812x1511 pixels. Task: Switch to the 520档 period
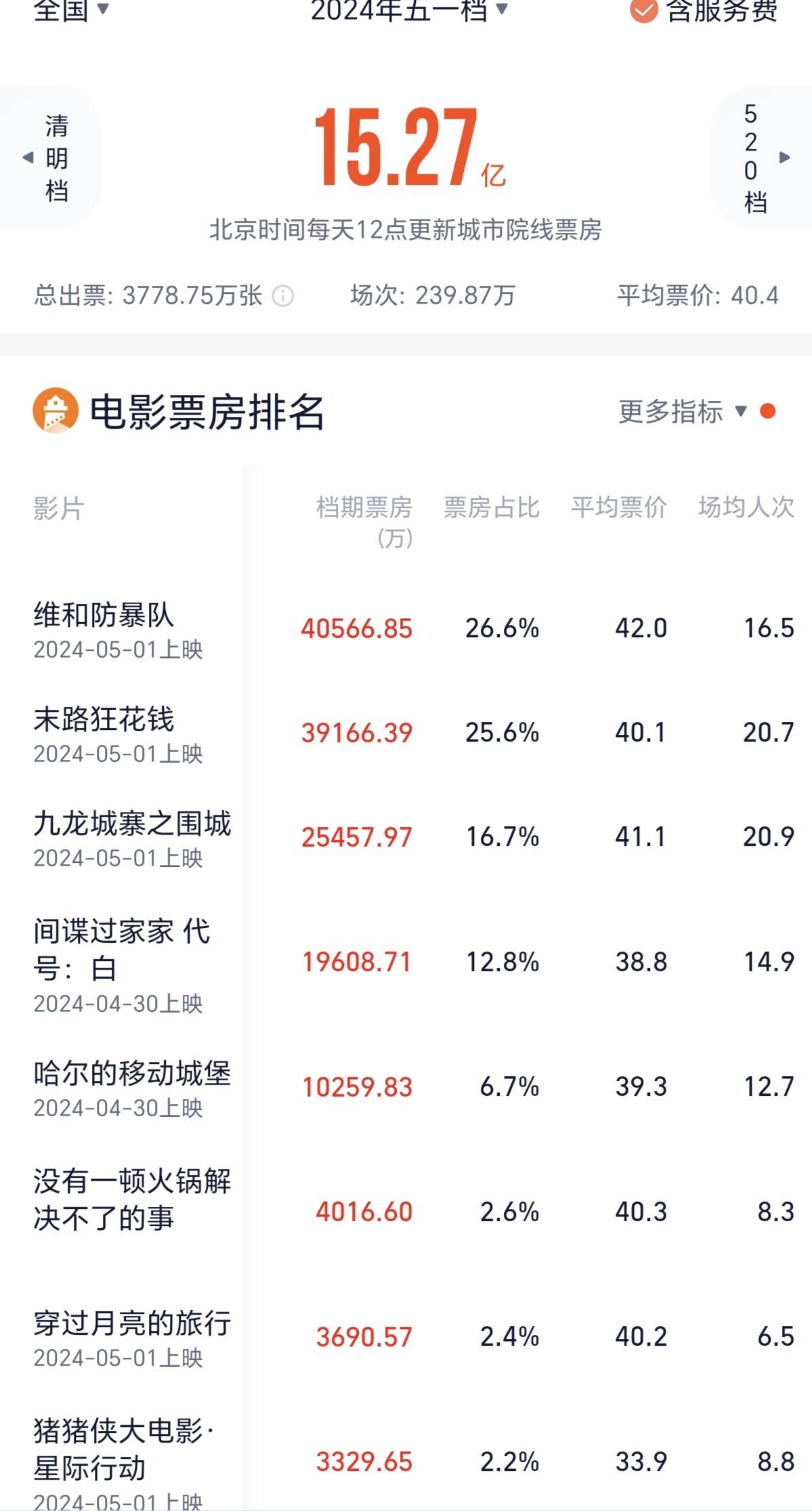click(750, 158)
